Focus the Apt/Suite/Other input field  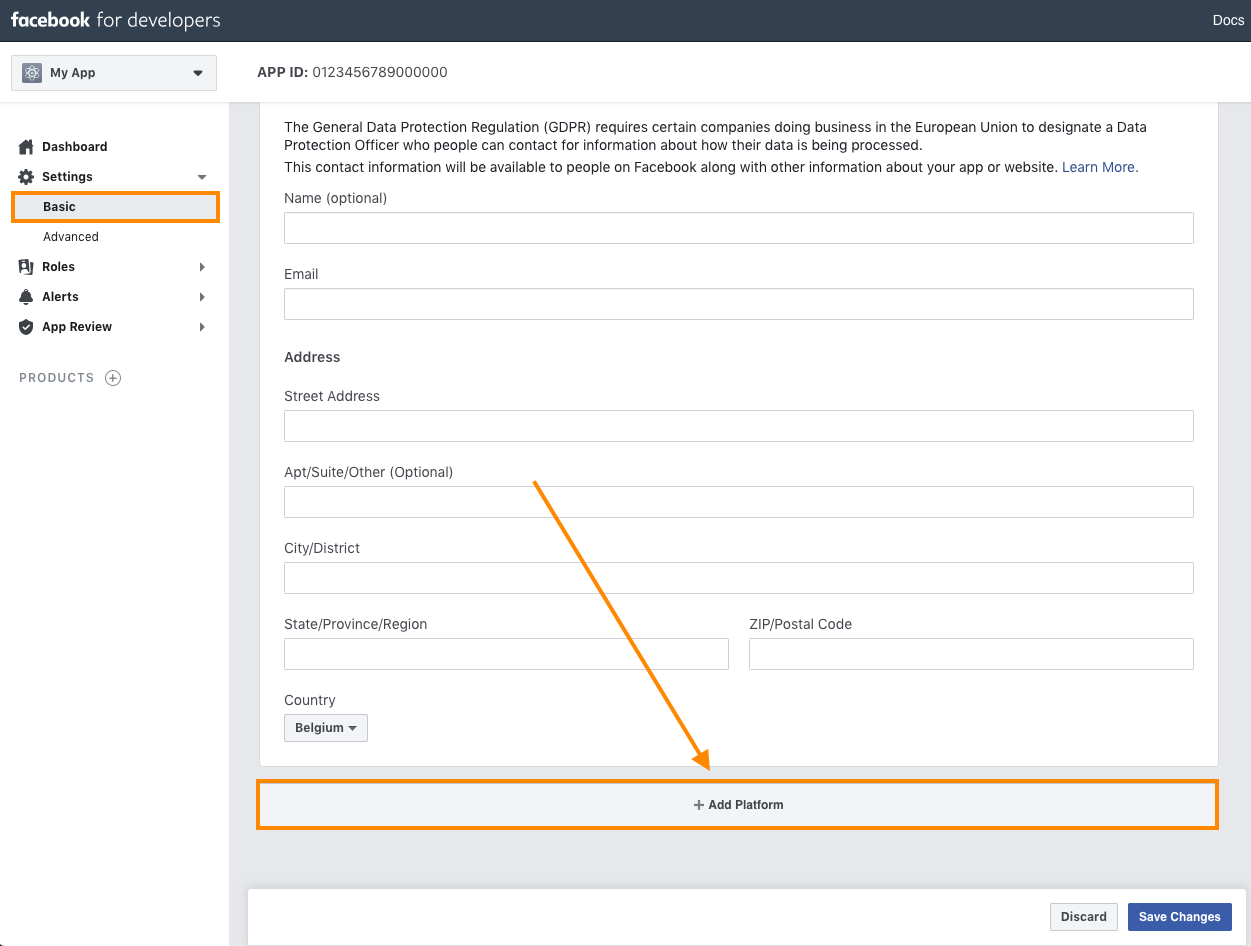[739, 502]
